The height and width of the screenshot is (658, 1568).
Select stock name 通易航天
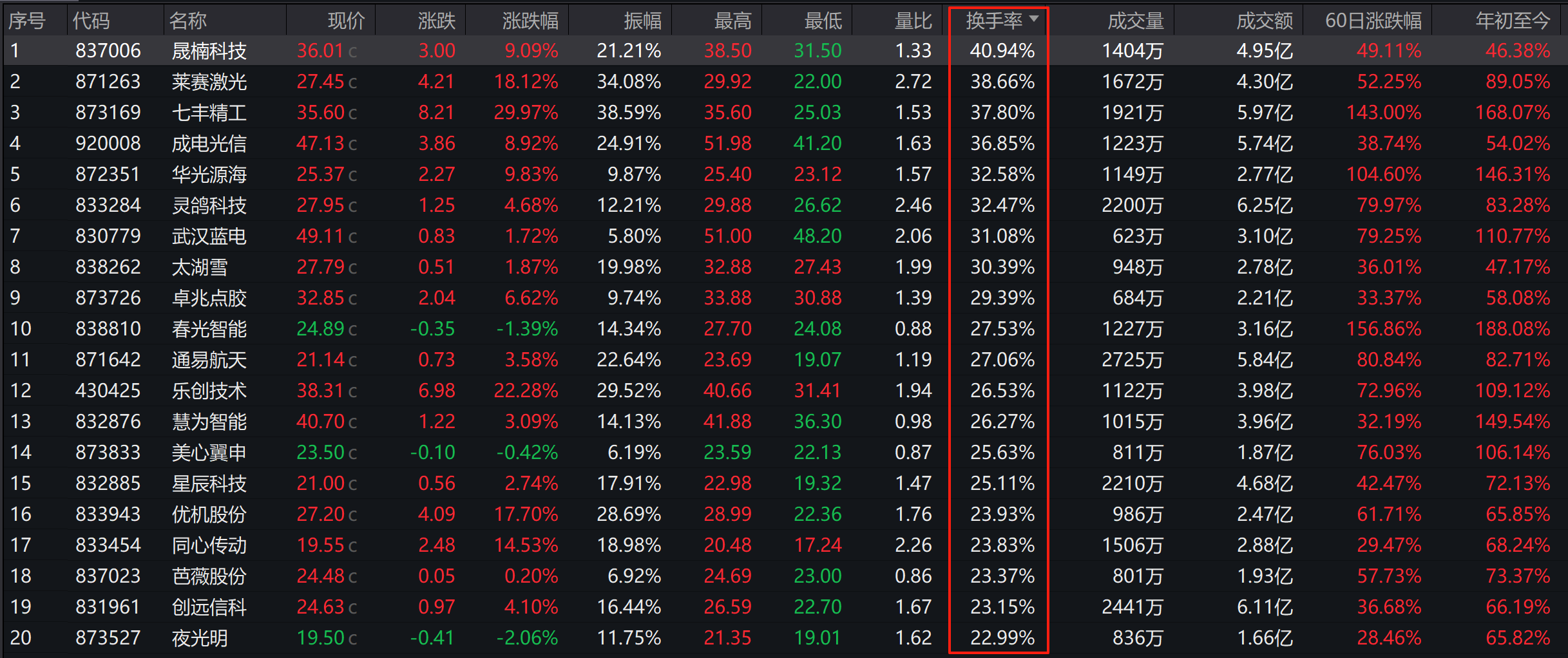tap(209, 360)
